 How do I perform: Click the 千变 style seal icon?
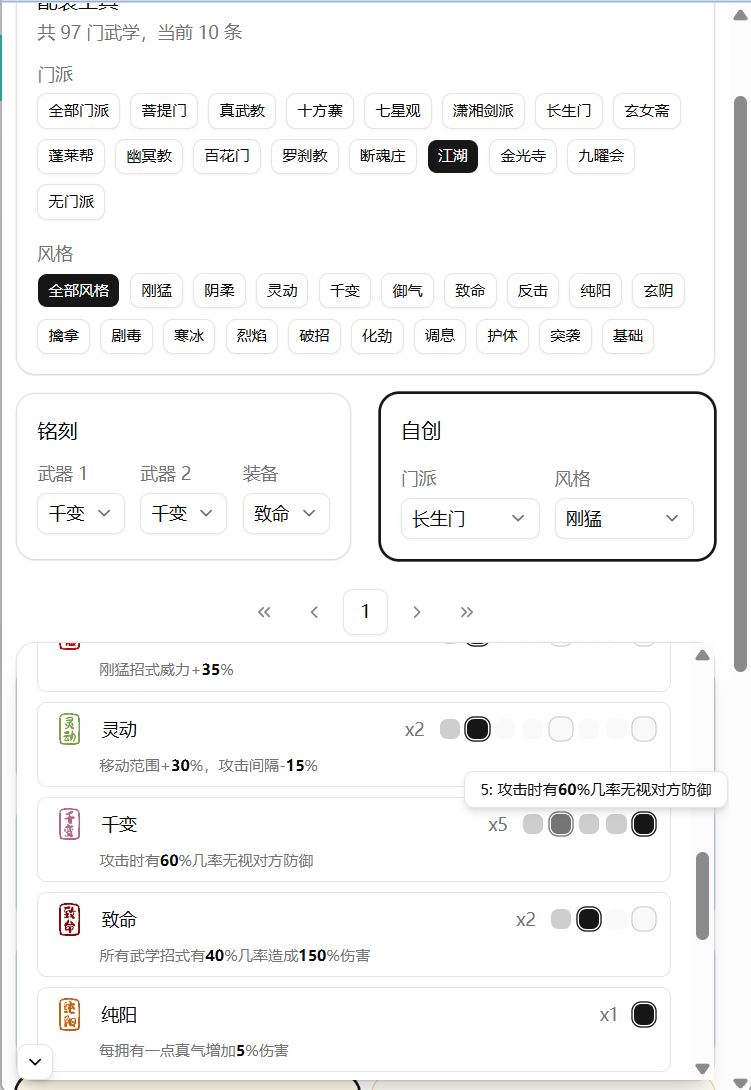[70, 824]
